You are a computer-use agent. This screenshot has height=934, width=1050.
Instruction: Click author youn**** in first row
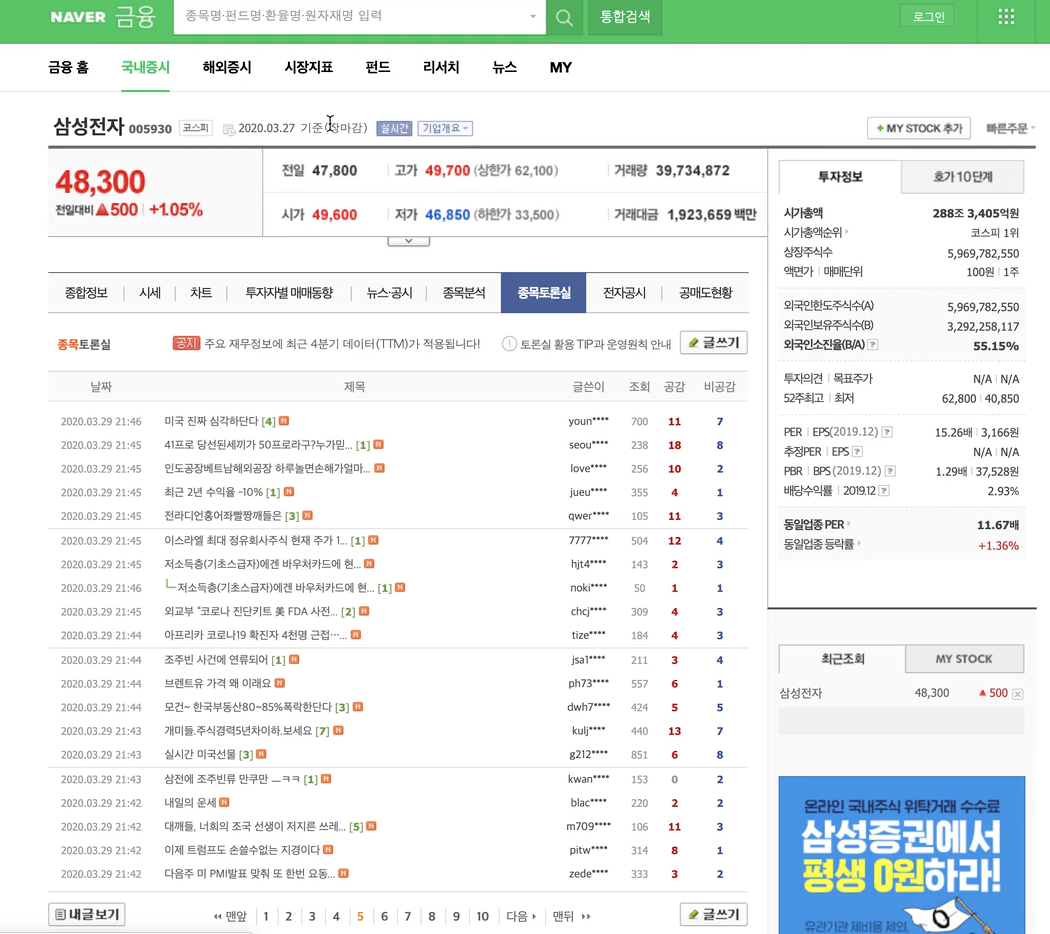(588, 421)
